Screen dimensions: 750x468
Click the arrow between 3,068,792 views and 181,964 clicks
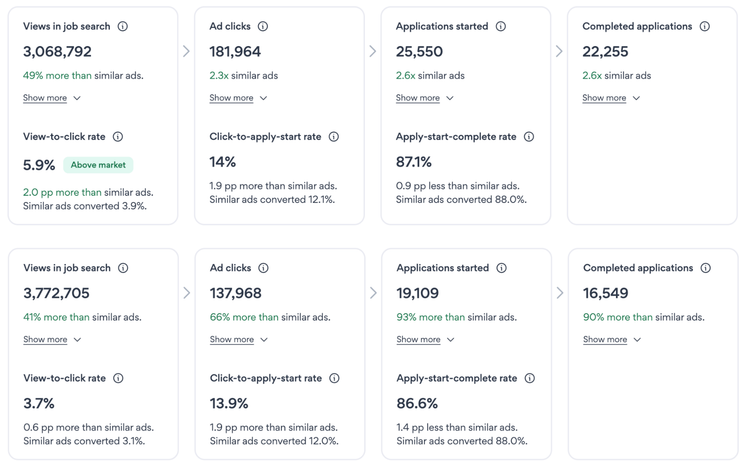click(186, 51)
